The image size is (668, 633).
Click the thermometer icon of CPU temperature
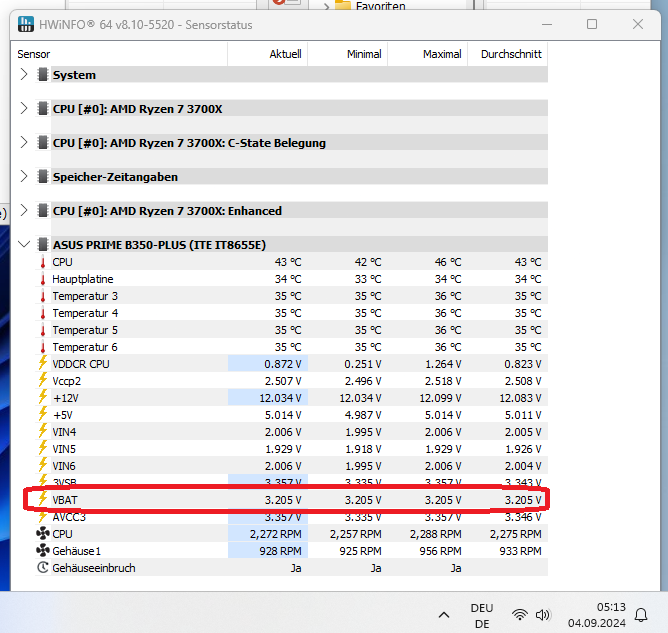[x=43, y=262]
